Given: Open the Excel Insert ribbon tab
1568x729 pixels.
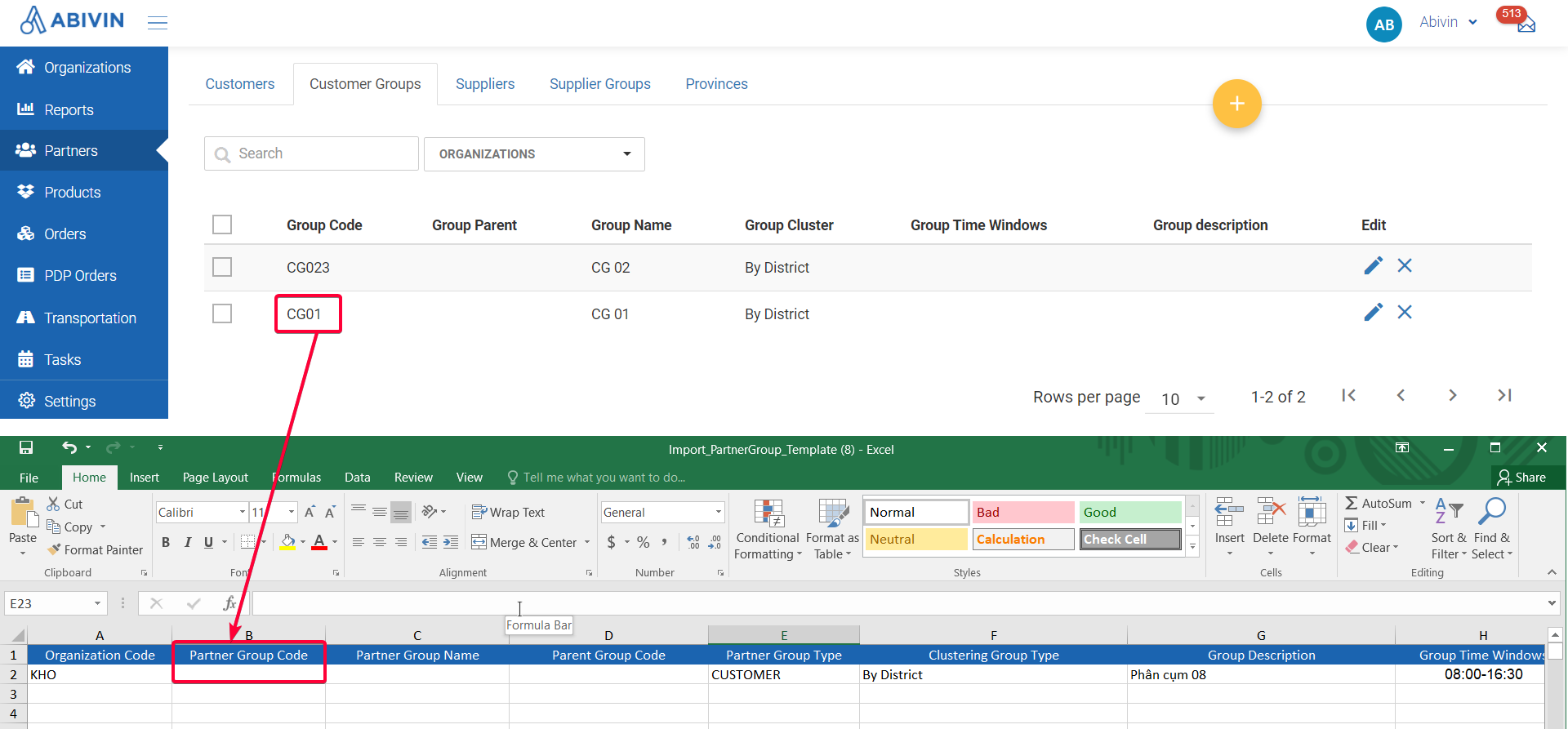Looking at the screenshot, I should [145, 478].
